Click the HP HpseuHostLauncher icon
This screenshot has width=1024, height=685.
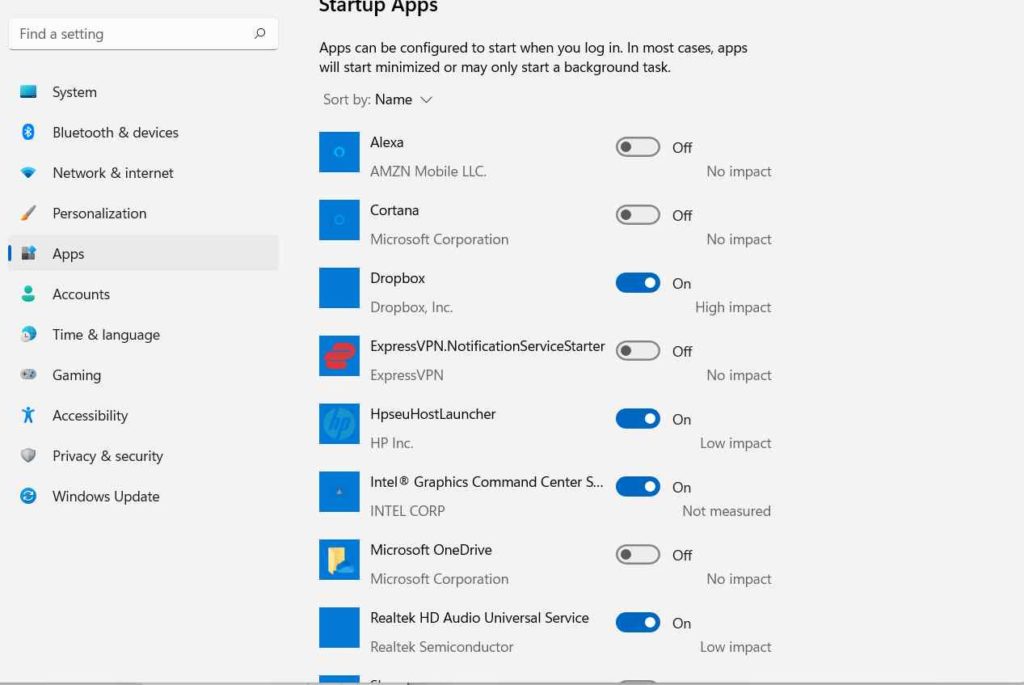tap(339, 424)
